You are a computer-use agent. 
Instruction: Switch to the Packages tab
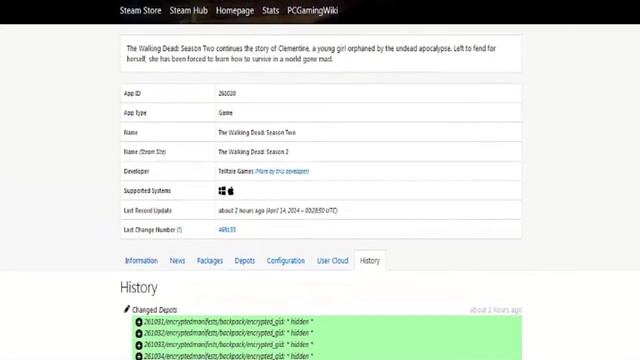[210, 261]
